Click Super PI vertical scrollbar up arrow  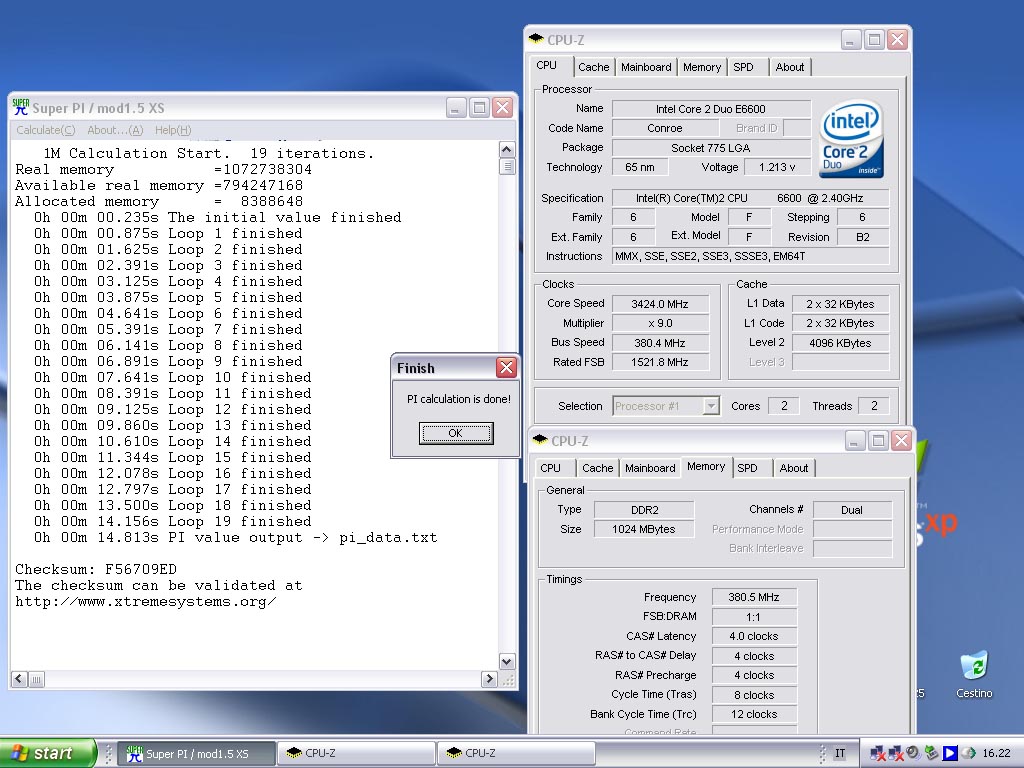tap(507, 150)
